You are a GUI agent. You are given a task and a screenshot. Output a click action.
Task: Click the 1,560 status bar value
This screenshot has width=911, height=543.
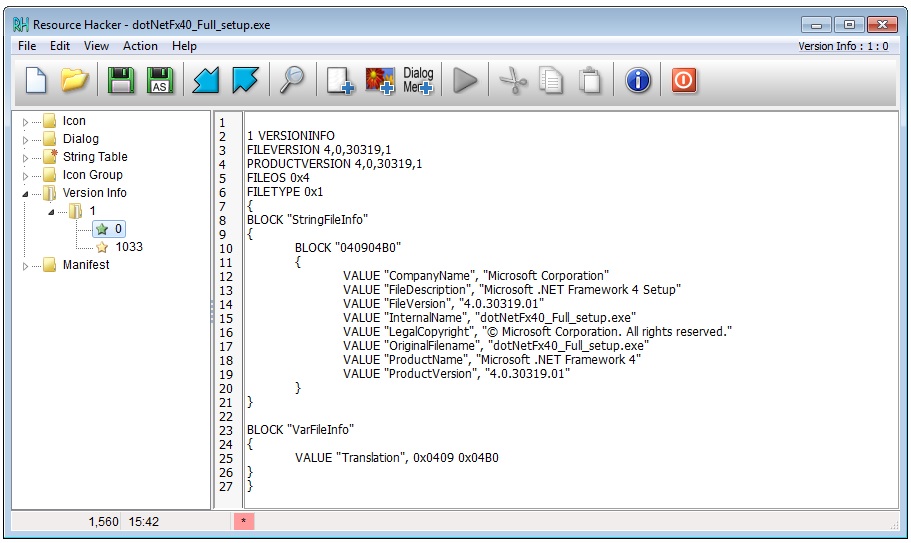click(103, 522)
